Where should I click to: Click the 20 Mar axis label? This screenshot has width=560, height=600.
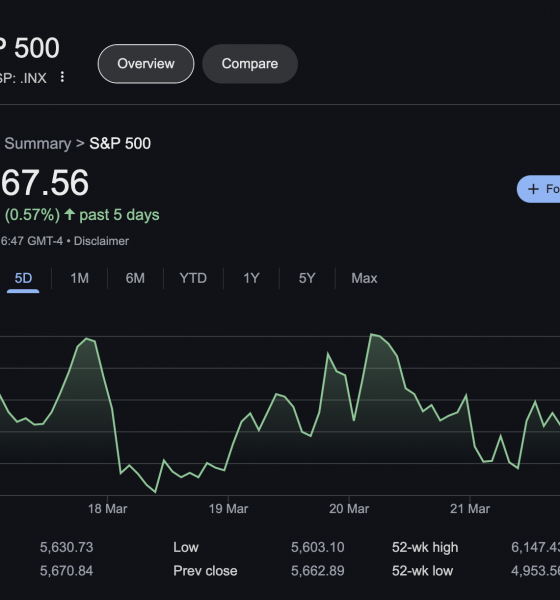tap(349, 509)
